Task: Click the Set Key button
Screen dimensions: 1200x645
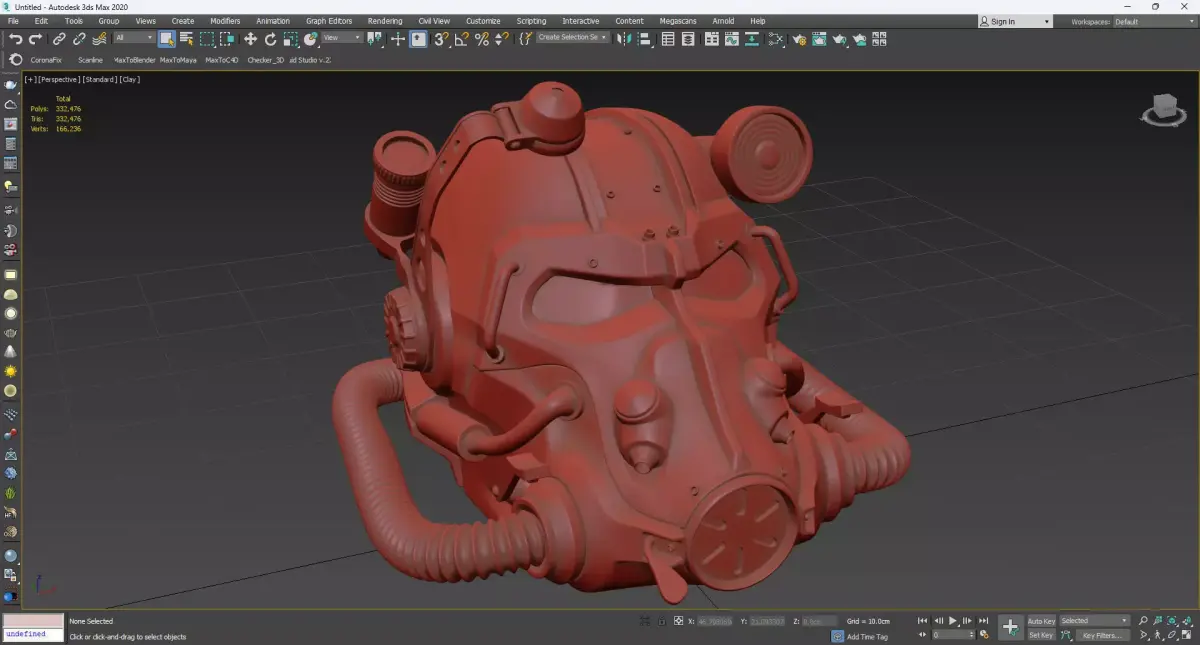Action: click(1041, 635)
